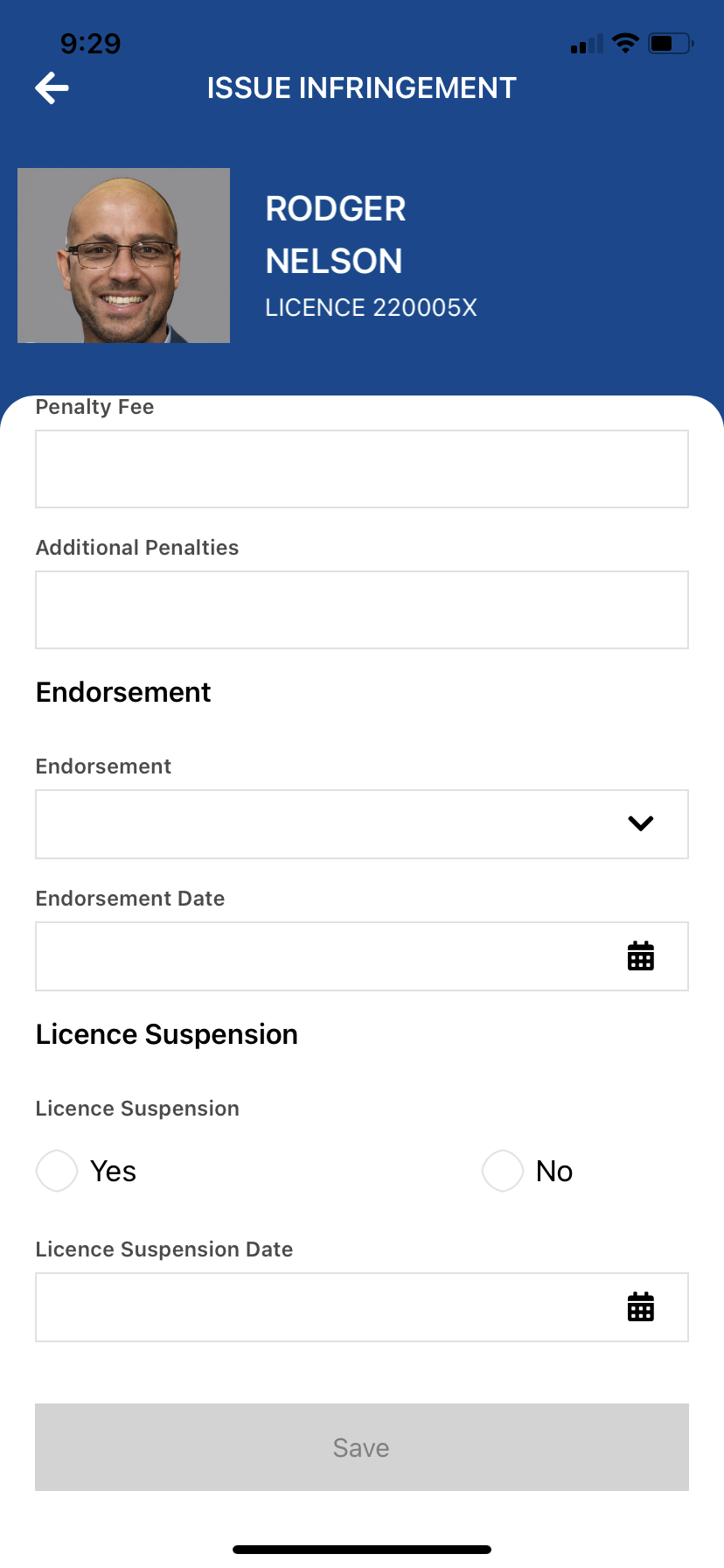The height and width of the screenshot is (1568, 724).
Task: Focus the Additional Penalties input field
Action: (x=362, y=610)
